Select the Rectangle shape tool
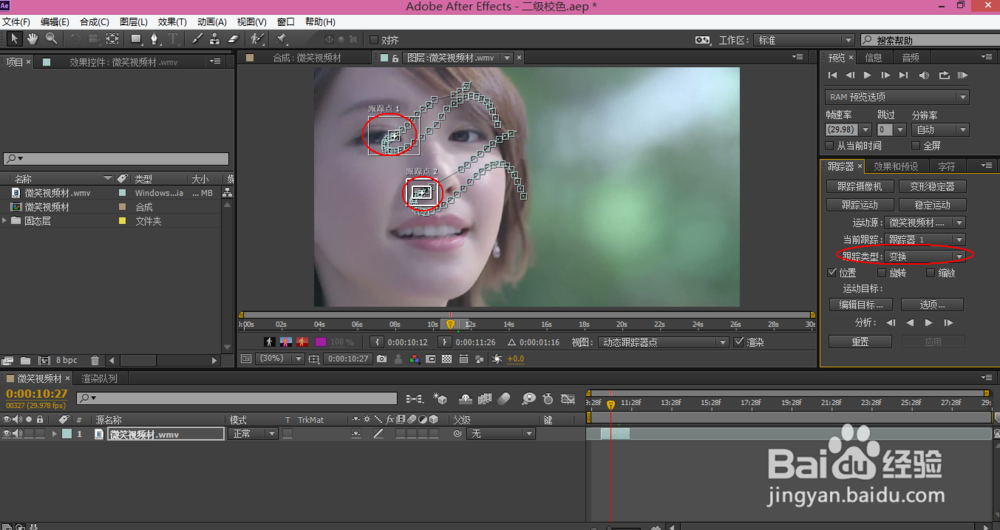 click(x=136, y=39)
